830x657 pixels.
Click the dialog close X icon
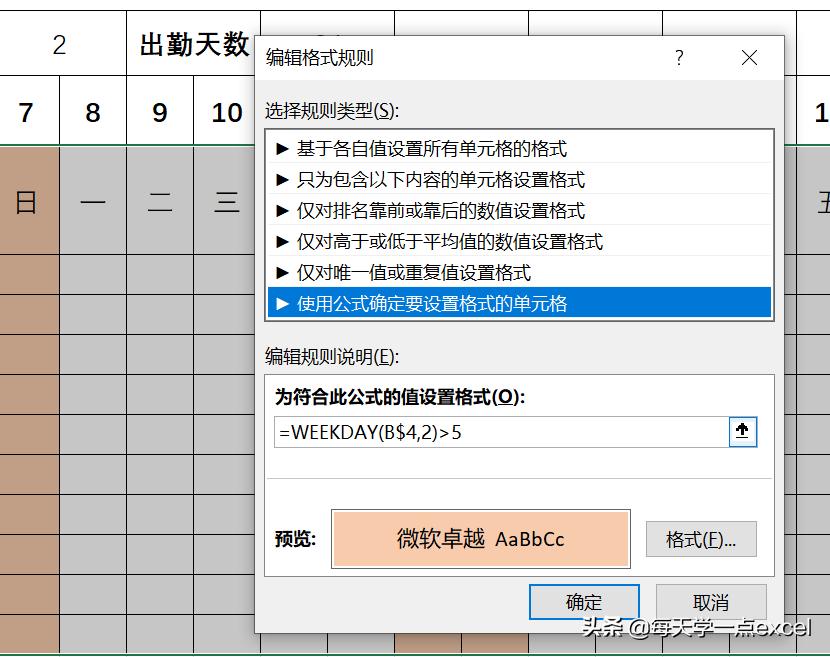tap(749, 58)
